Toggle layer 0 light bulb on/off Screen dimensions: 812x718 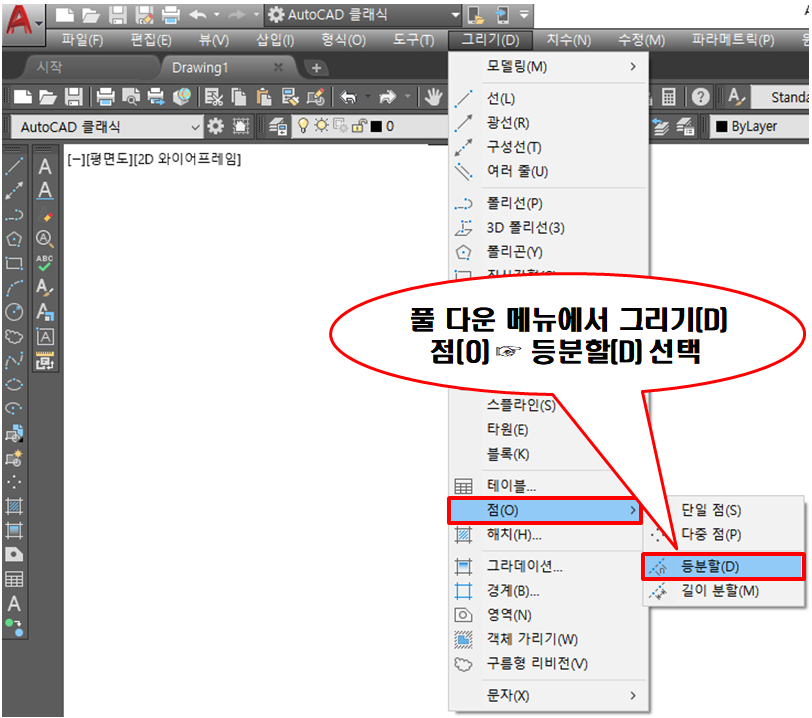tap(303, 126)
